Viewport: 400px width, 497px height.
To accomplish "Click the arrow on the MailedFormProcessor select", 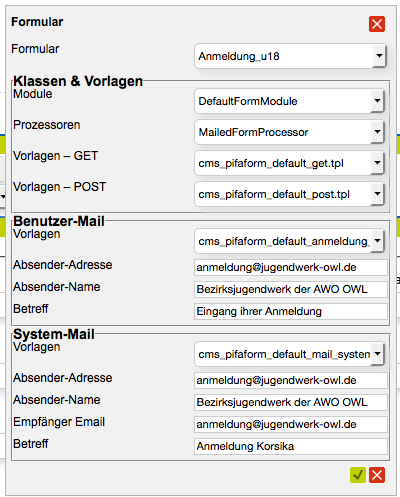I will click(x=377, y=132).
